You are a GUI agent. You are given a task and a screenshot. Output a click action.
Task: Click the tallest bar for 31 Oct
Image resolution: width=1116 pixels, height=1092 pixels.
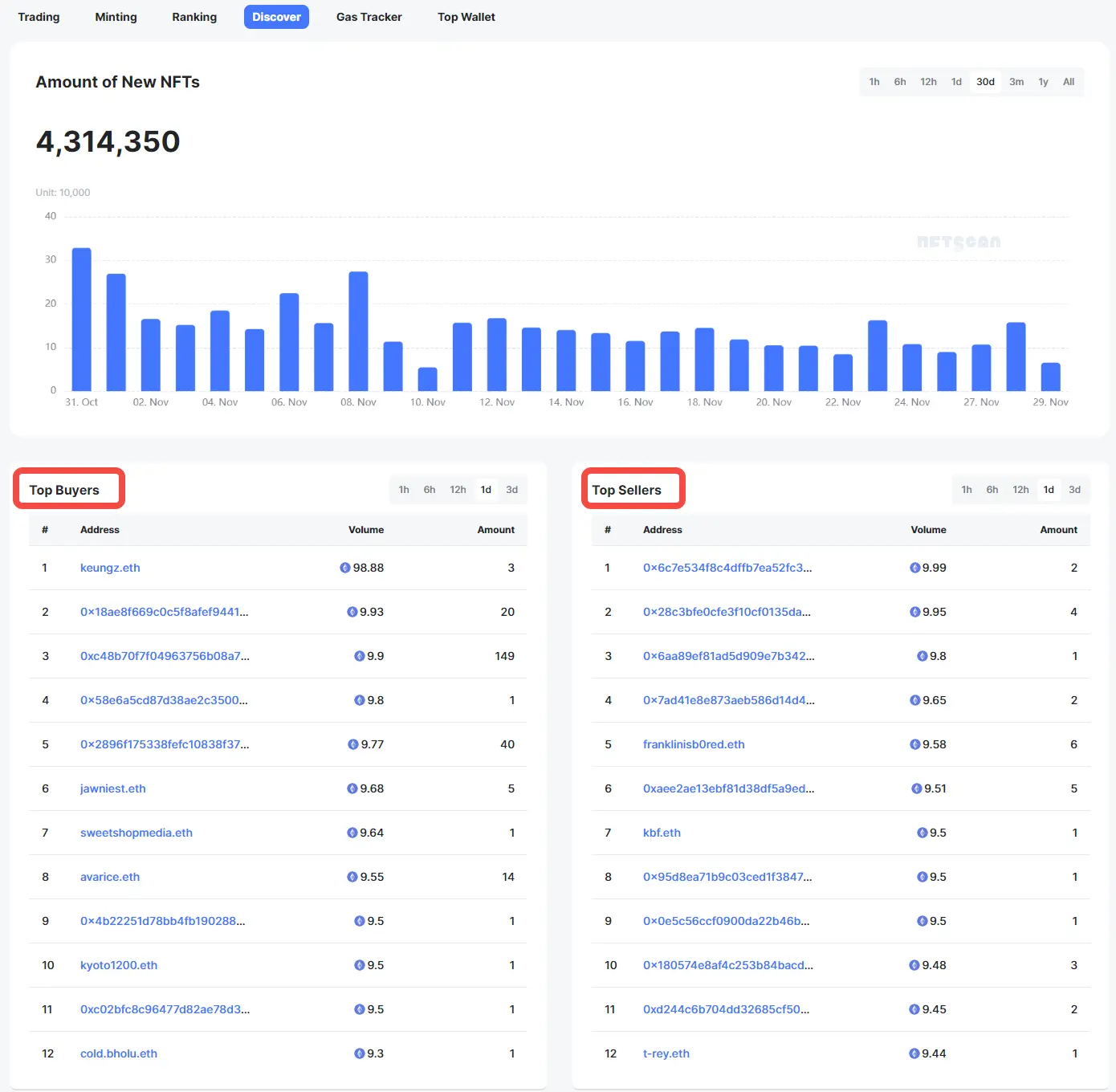click(x=82, y=320)
